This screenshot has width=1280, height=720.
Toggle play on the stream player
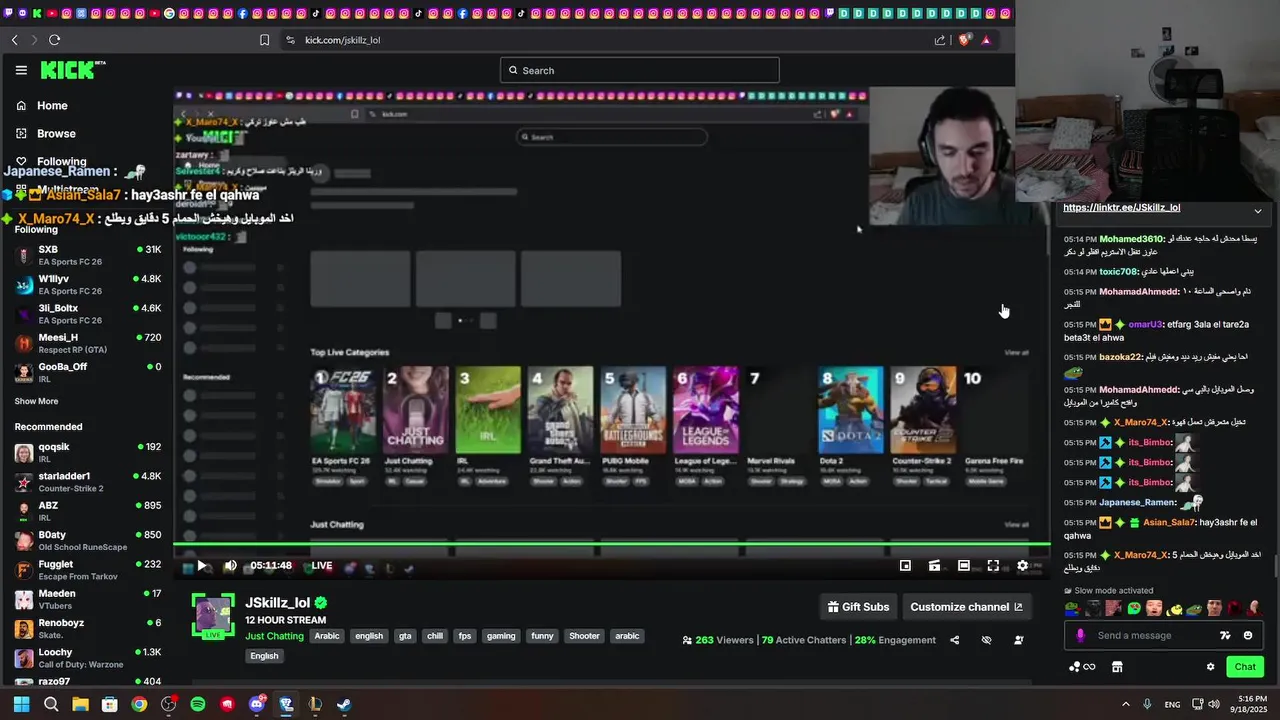pyautogui.click(x=201, y=565)
